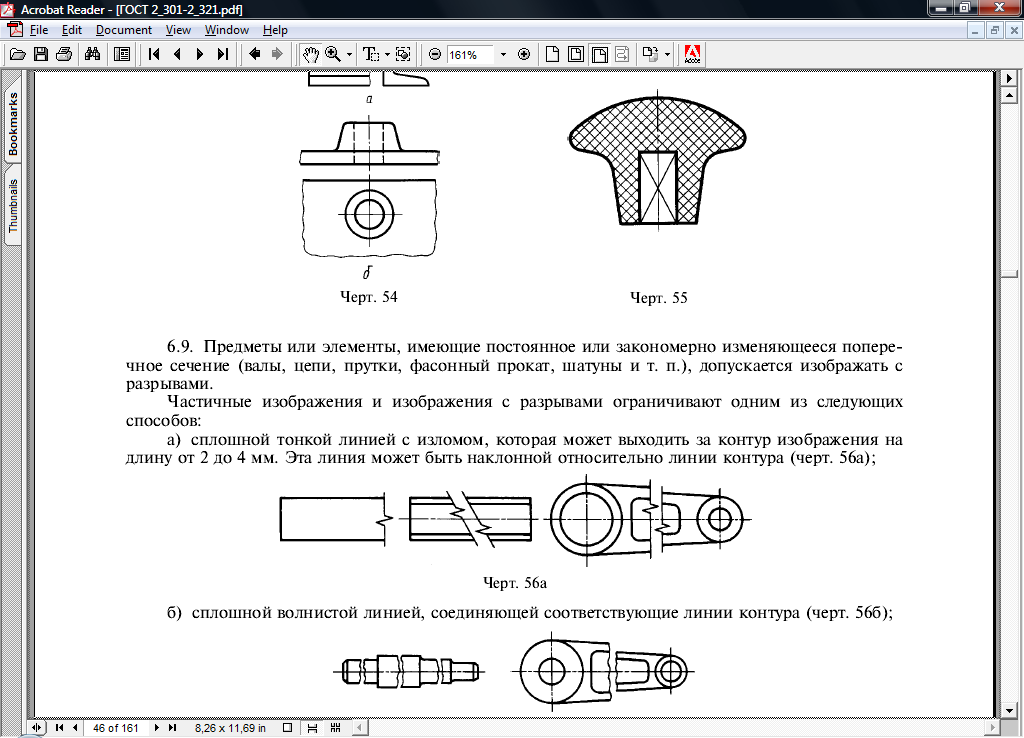Viewport: 1024px width, 738px height.
Task: Go to first page in top toolbar
Action: coord(154,54)
